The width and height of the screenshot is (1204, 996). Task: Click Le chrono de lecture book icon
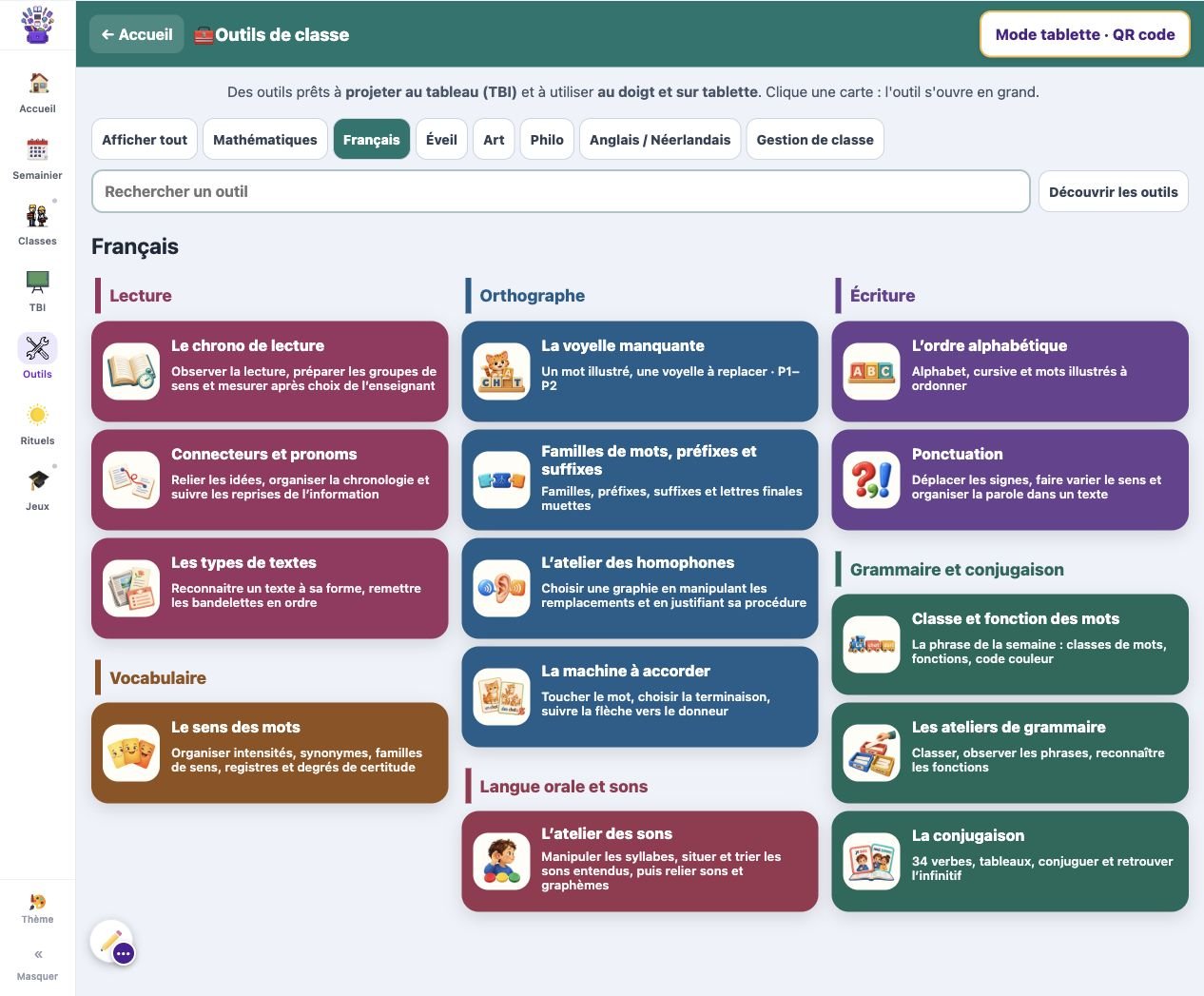(x=131, y=371)
